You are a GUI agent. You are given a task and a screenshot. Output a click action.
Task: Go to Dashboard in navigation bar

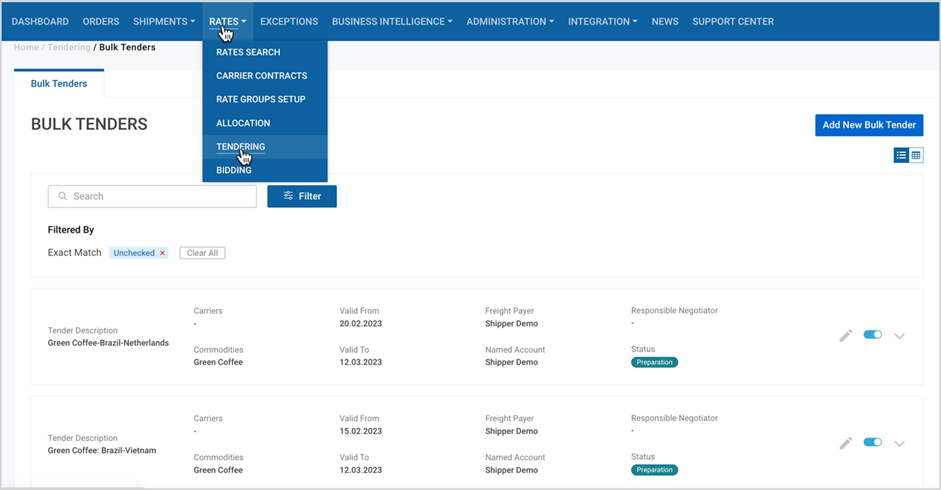pos(40,22)
